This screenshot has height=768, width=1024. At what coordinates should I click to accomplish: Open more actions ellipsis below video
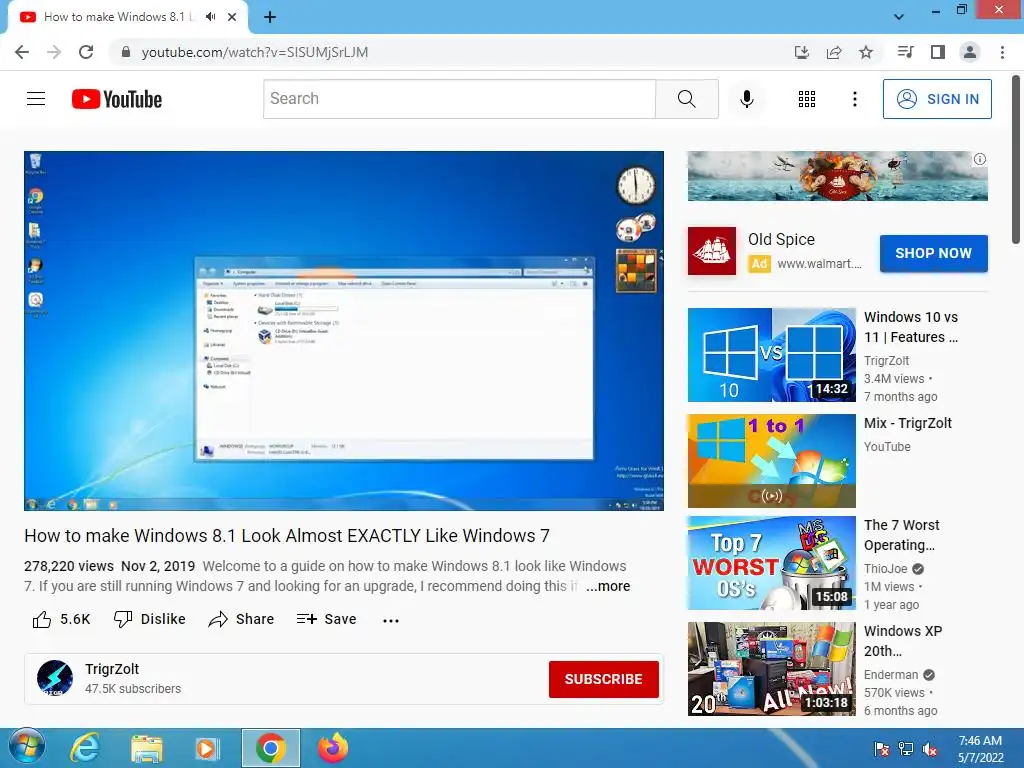[391, 620]
